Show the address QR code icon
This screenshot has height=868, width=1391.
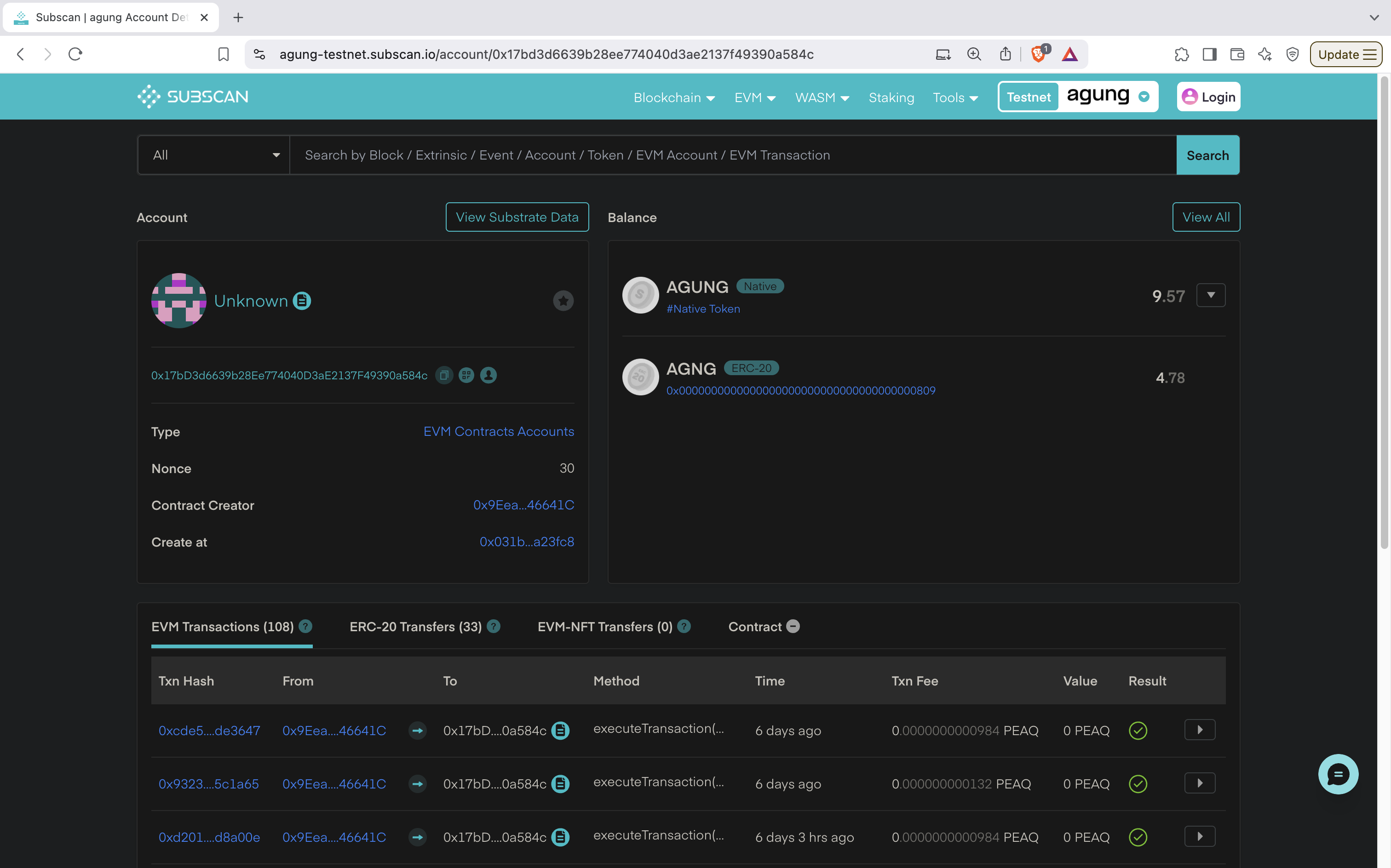coord(466,376)
